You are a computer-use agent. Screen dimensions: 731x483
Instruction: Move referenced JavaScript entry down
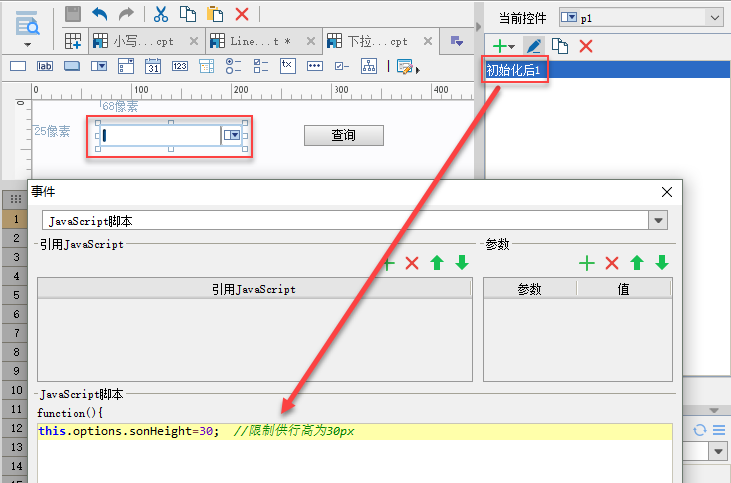pyautogui.click(x=462, y=263)
